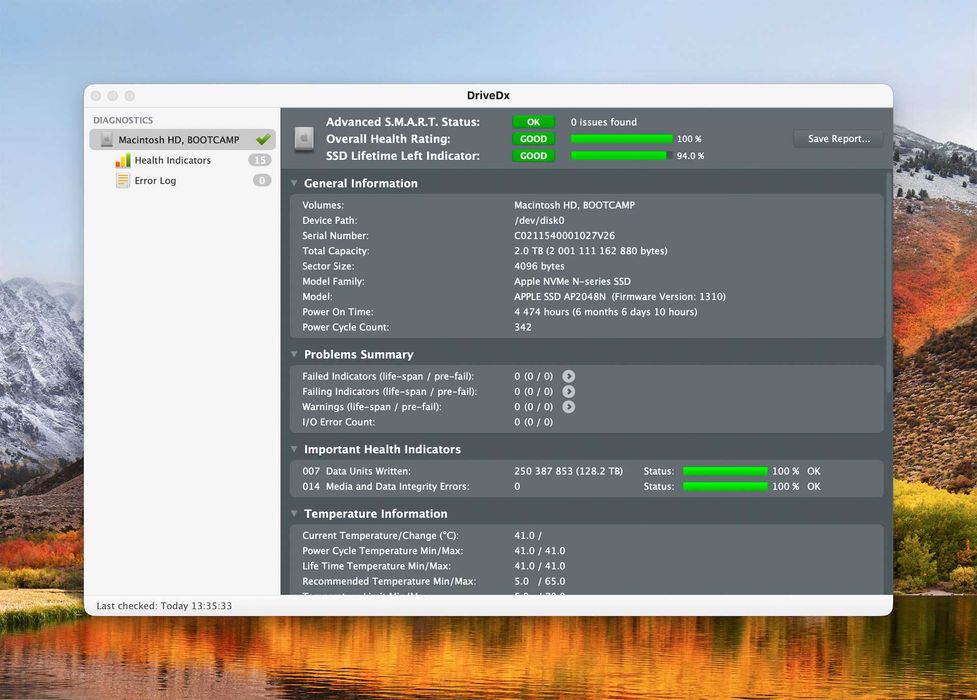This screenshot has width=977, height=700.
Task: Open Failed Indicators details arrow
Action: (x=568, y=376)
